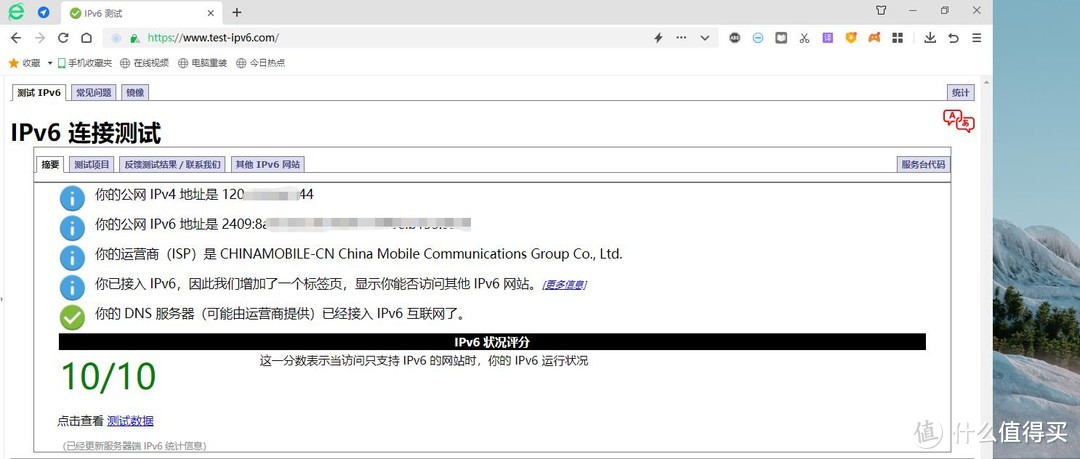Viewport: 1080px width, 459px height.
Task: Open the three-dots address bar menu
Action: pos(681,38)
